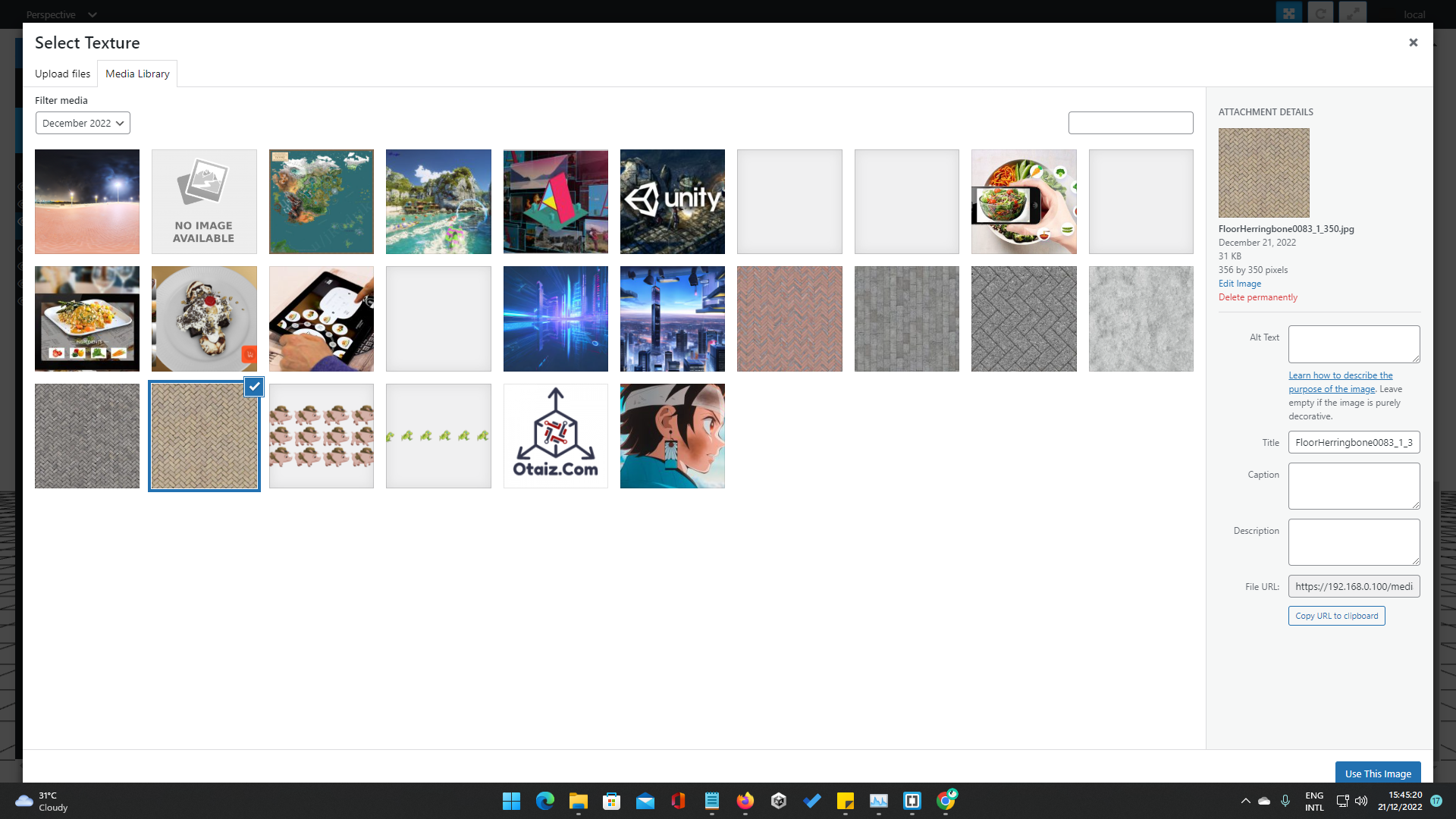Select the green dinosaurs row thumbnail
The height and width of the screenshot is (819, 1456).
(438, 436)
